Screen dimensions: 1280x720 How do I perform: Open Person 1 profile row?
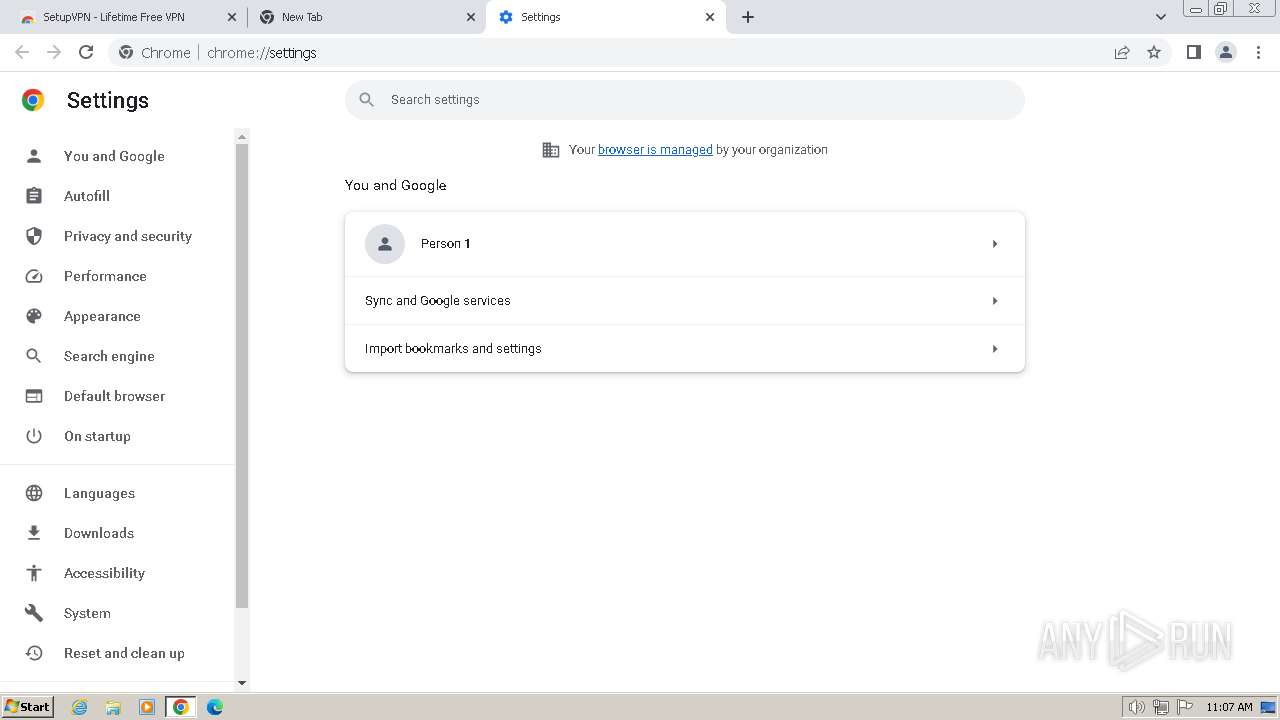685,244
